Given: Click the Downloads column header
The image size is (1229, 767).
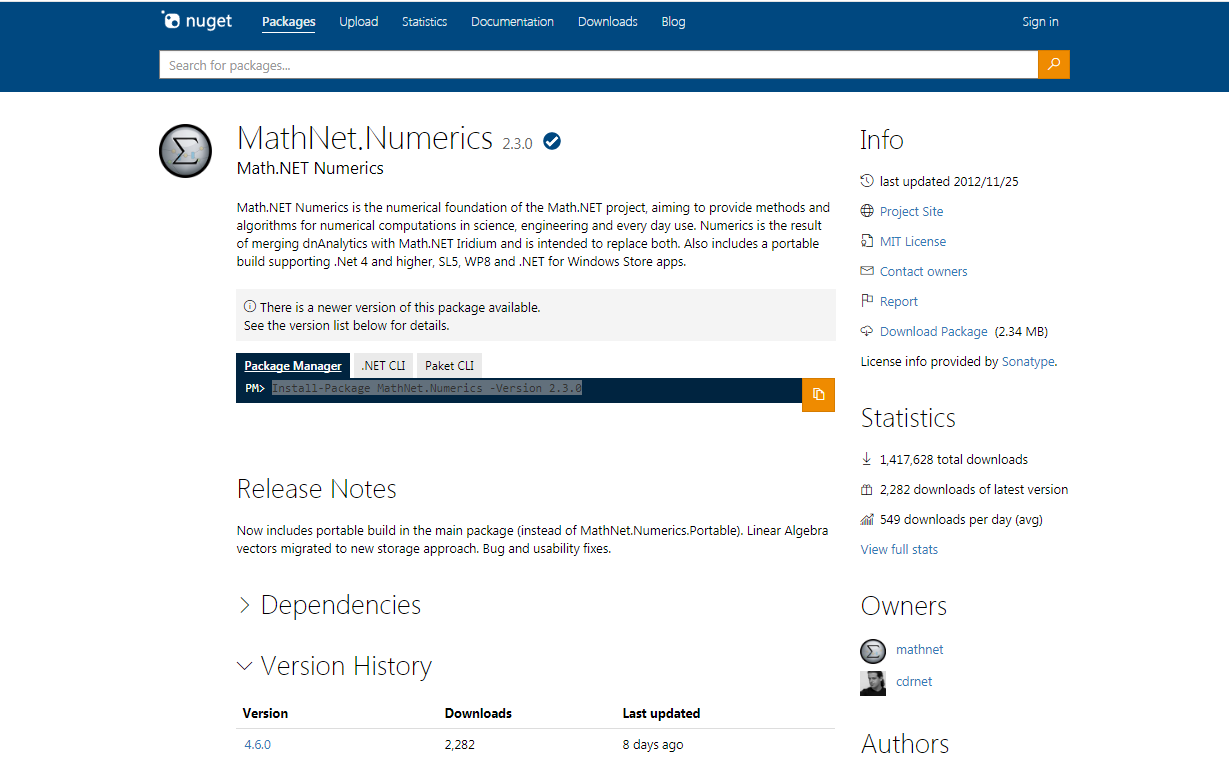Looking at the screenshot, I should click(x=478, y=713).
